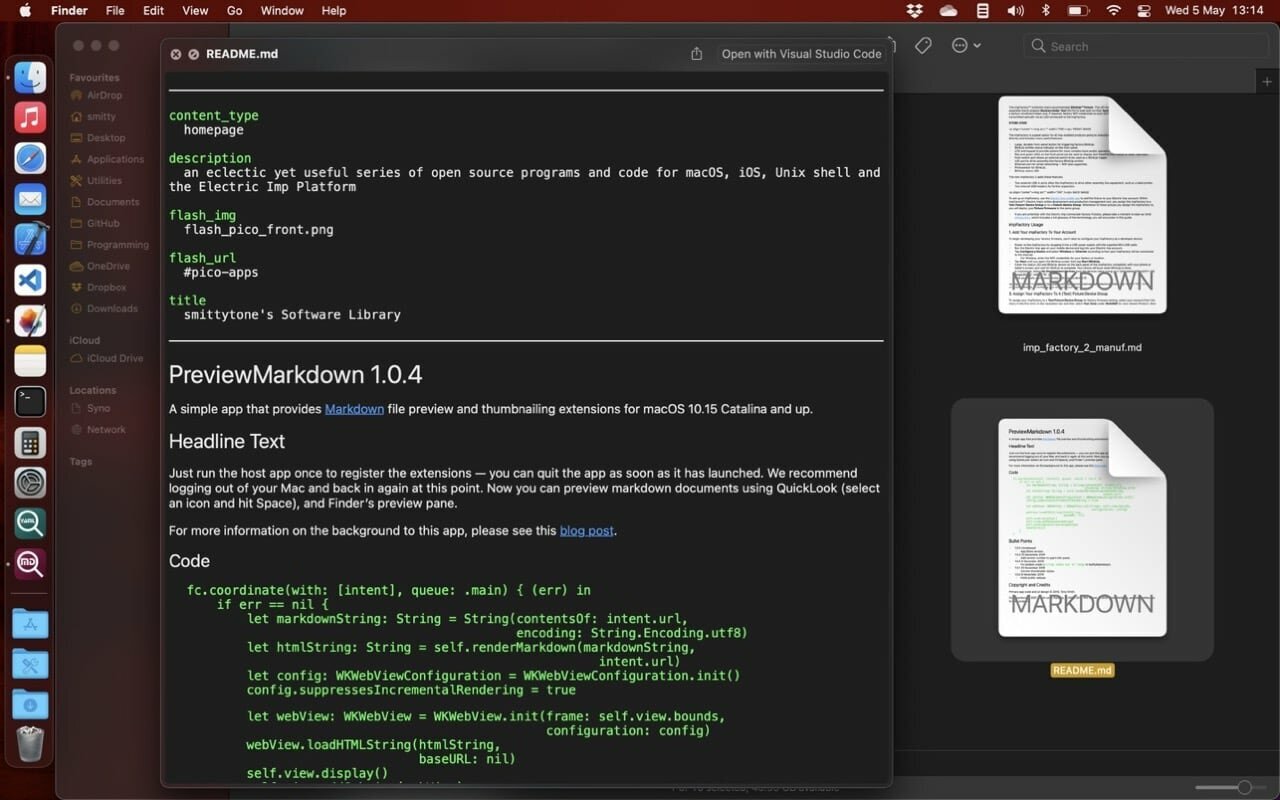Click the tag icon in the Finder toolbar
1280x800 pixels.
[923, 45]
